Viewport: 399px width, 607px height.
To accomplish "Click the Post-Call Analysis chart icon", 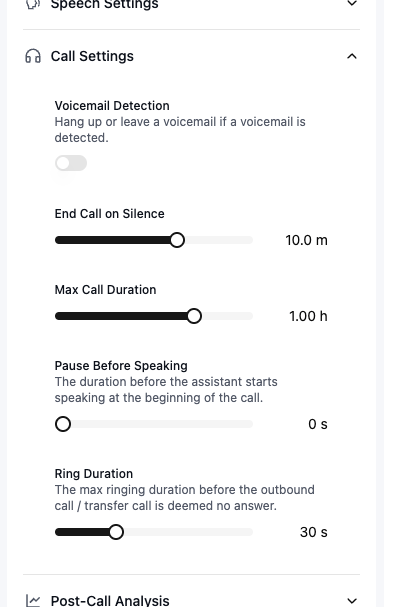I will (33, 600).
